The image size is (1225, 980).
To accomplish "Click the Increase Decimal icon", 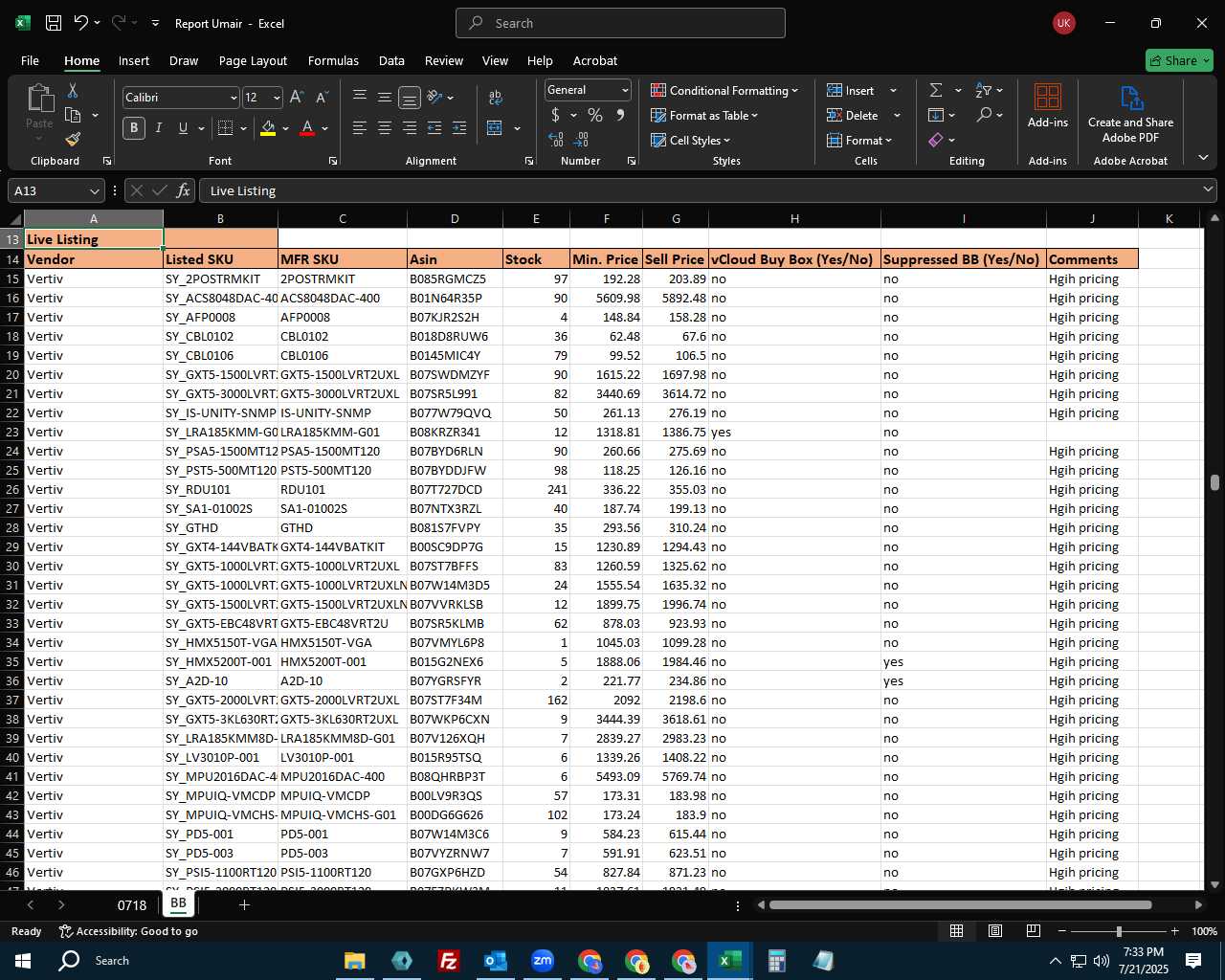I will click(x=556, y=140).
